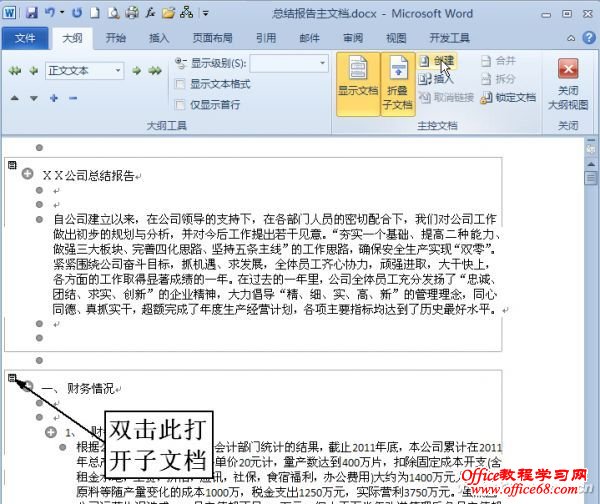Expand plus symbol next to heading 1、
This screenshot has height=504, width=600.
tap(51, 432)
